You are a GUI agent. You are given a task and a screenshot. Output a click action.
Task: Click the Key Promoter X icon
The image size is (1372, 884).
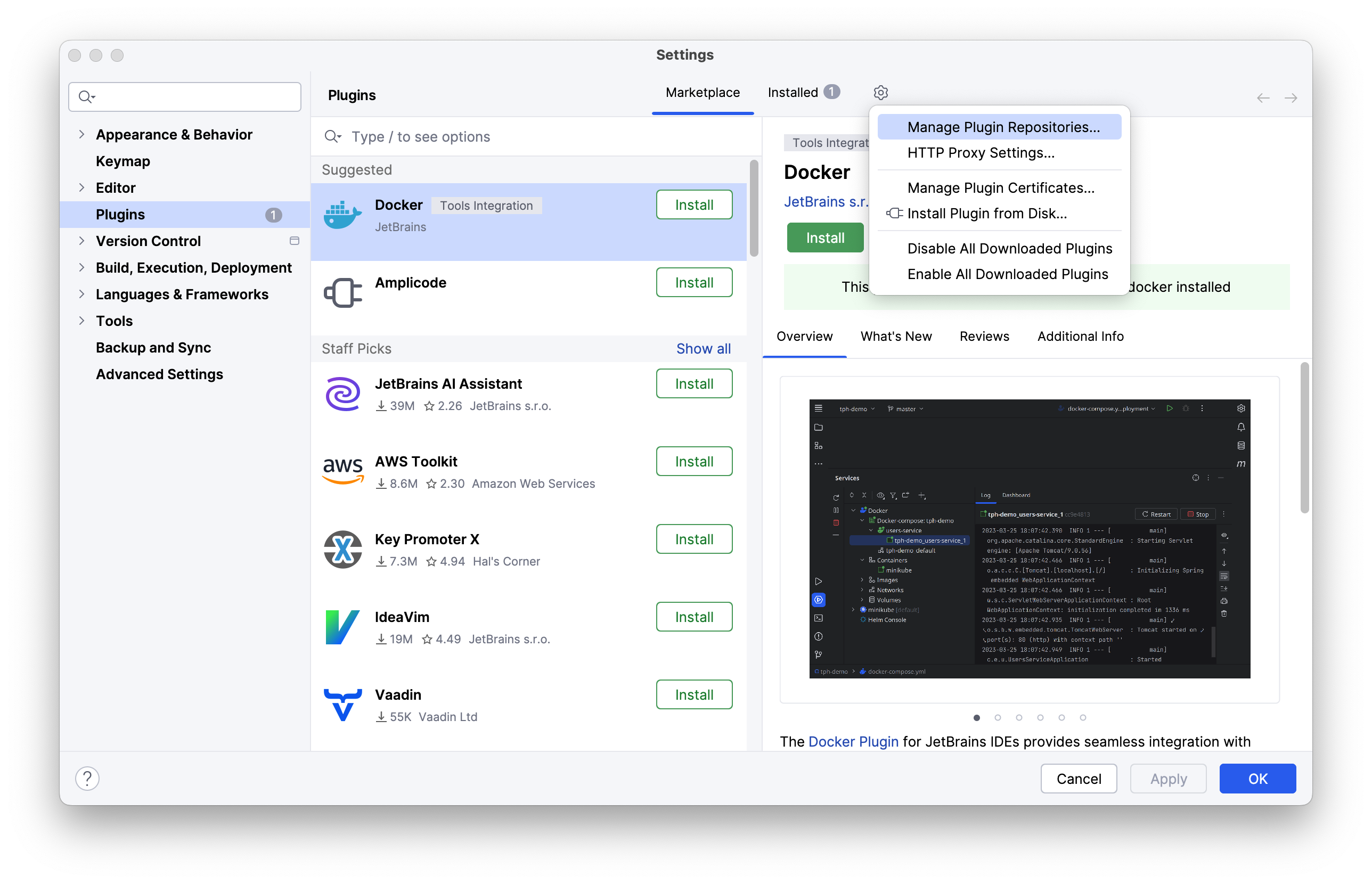click(x=342, y=550)
